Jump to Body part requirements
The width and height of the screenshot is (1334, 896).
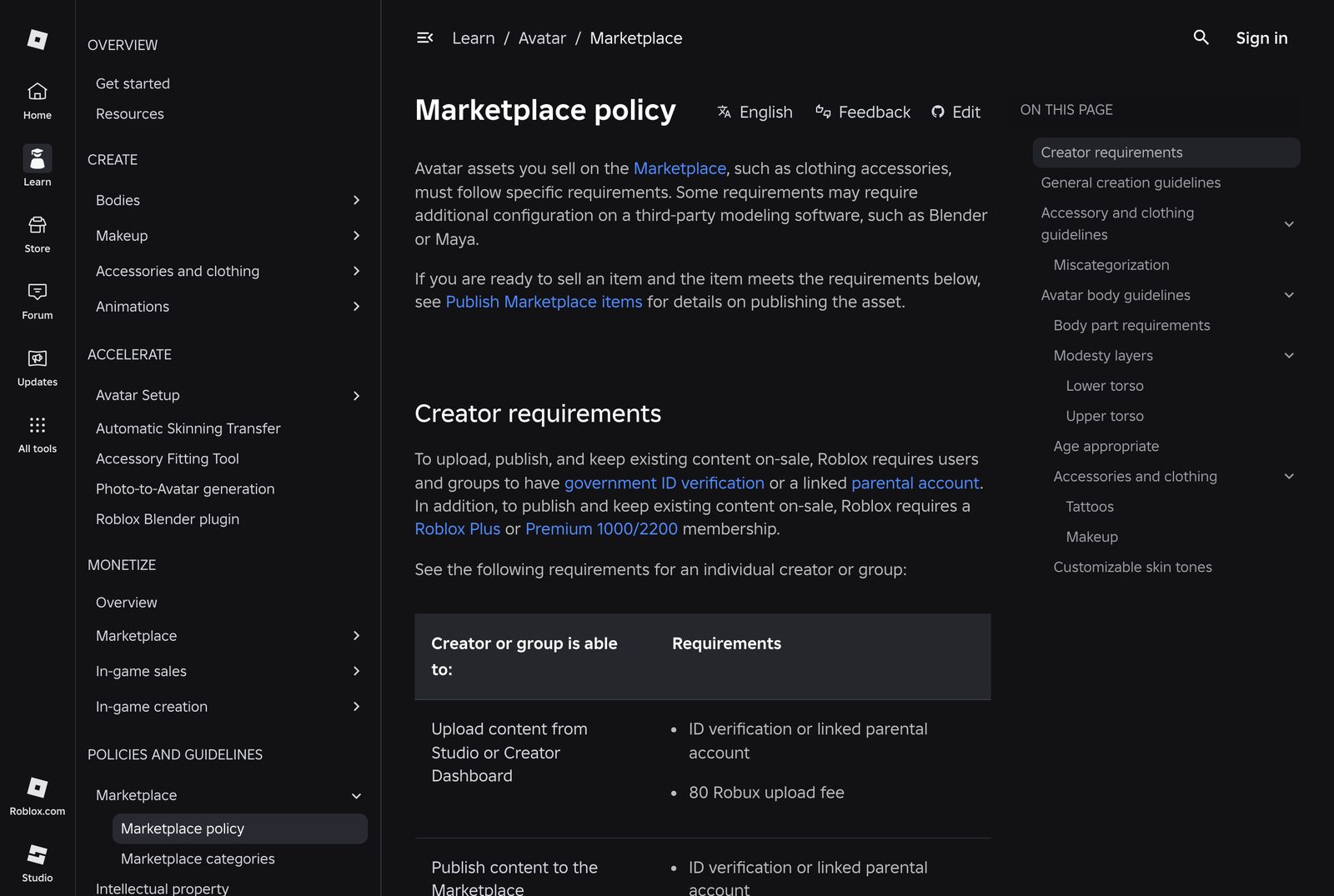[x=1131, y=326]
